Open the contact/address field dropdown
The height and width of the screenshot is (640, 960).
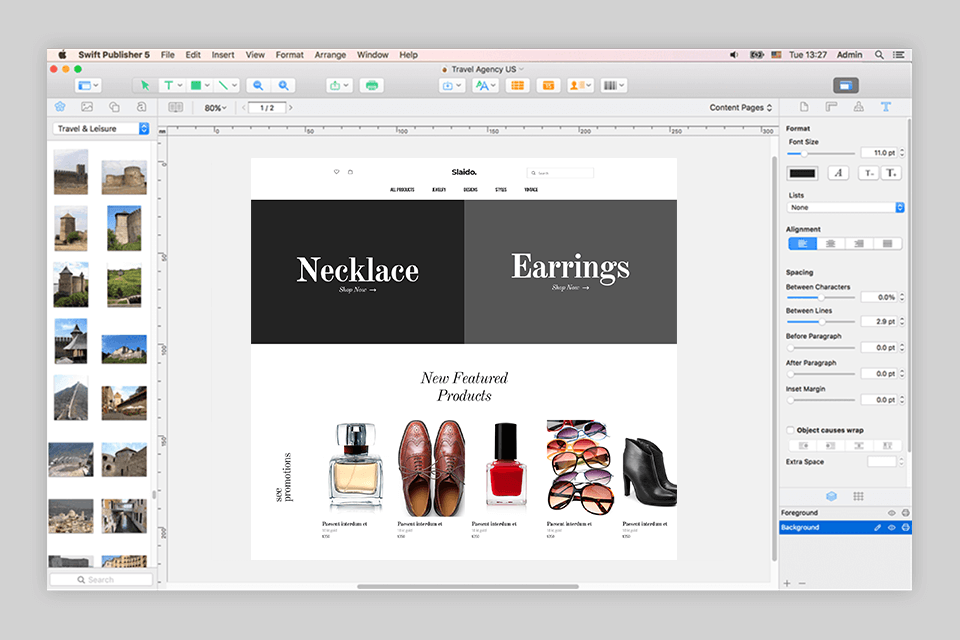(580, 86)
